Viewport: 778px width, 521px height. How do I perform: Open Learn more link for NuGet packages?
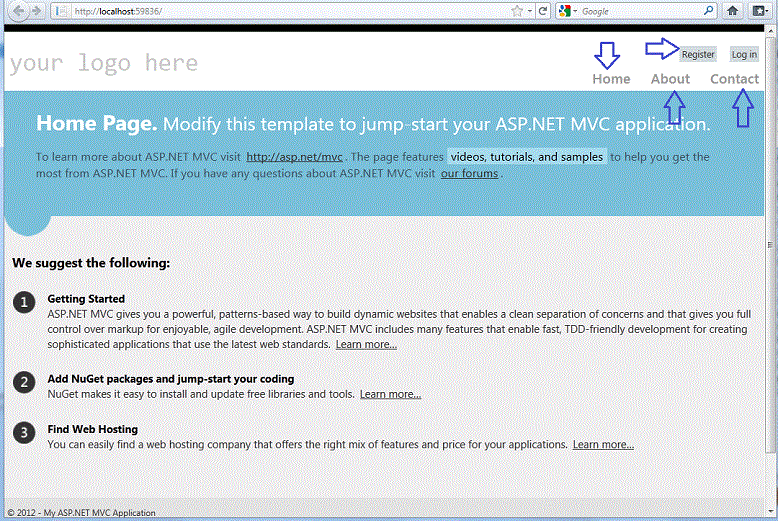click(390, 394)
